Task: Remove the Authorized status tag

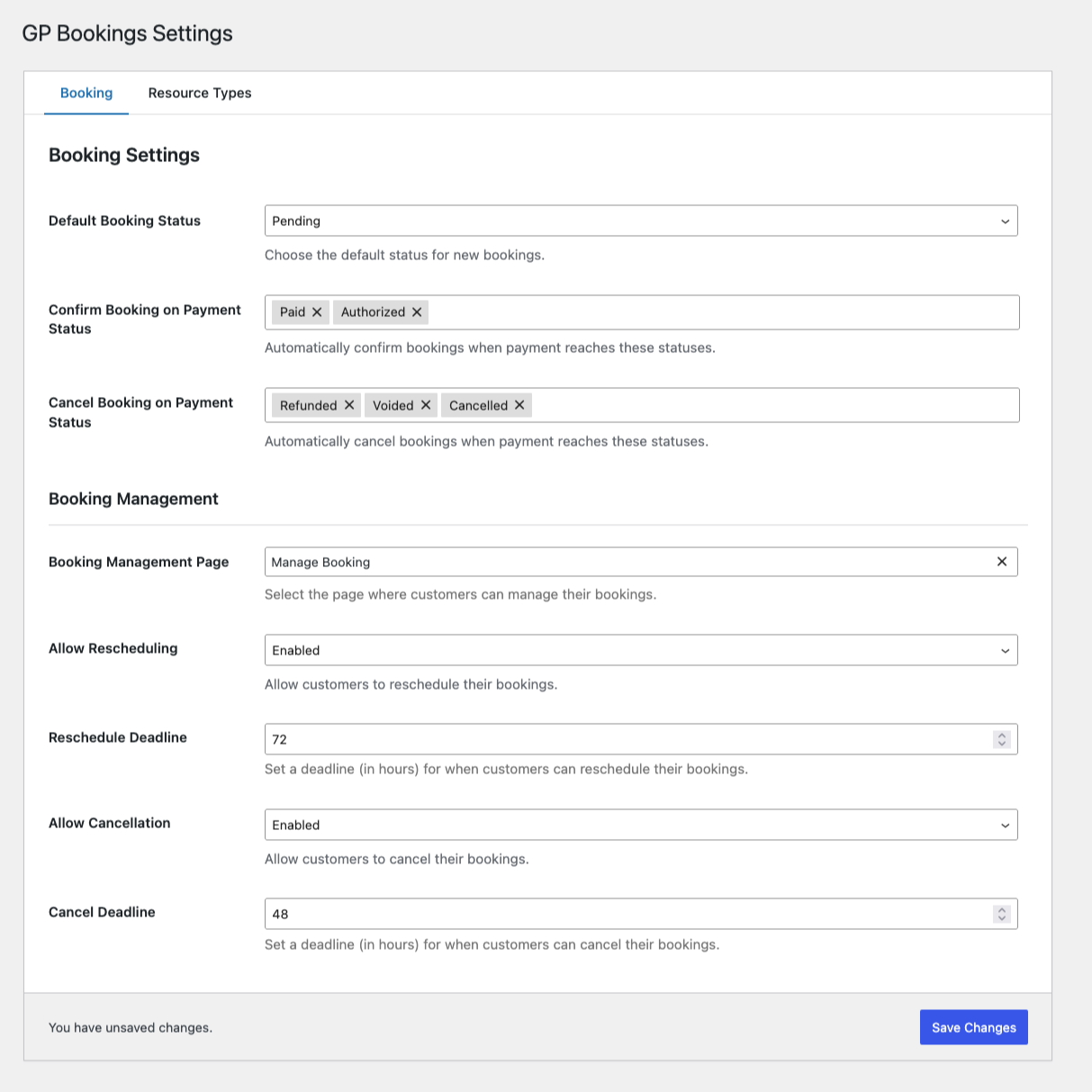Action: point(417,312)
